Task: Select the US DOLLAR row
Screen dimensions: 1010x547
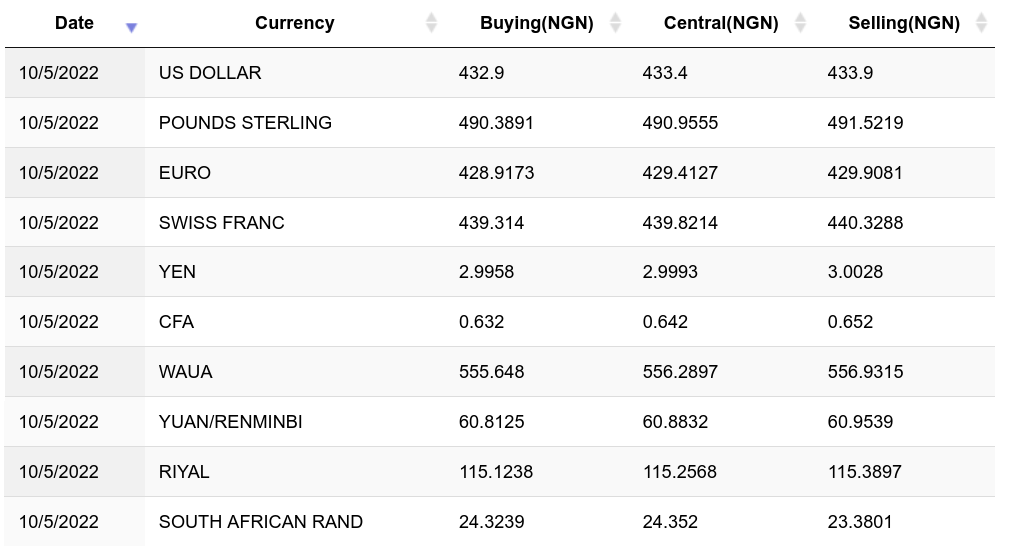Action: (209, 73)
